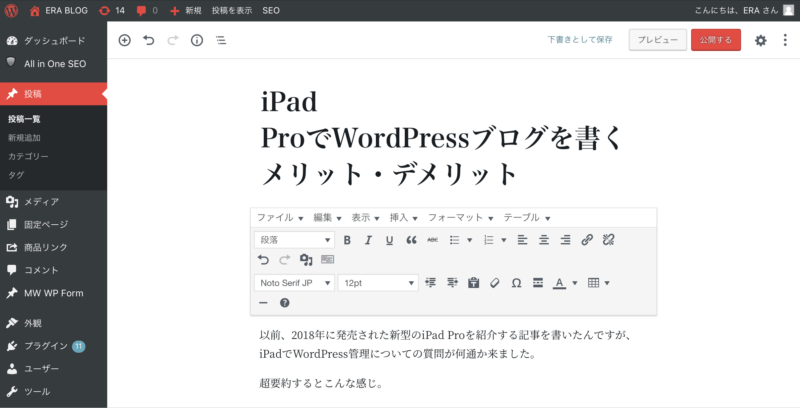Click カテゴリー in the sidebar submenu
The image size is (800, 408).
point(28,157)
